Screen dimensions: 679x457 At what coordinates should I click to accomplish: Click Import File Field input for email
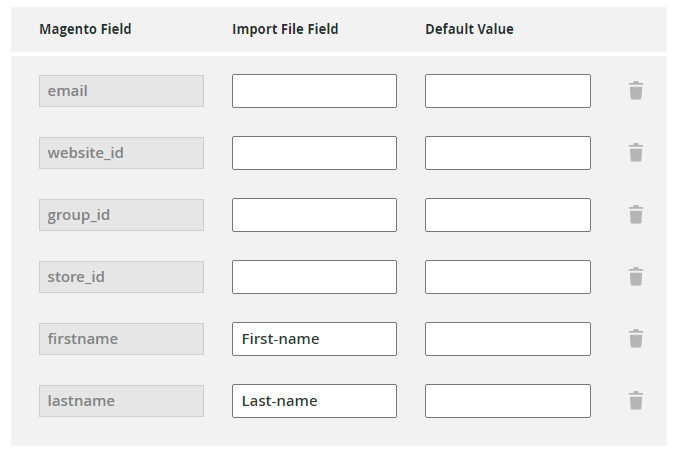(x=314, y=91)
